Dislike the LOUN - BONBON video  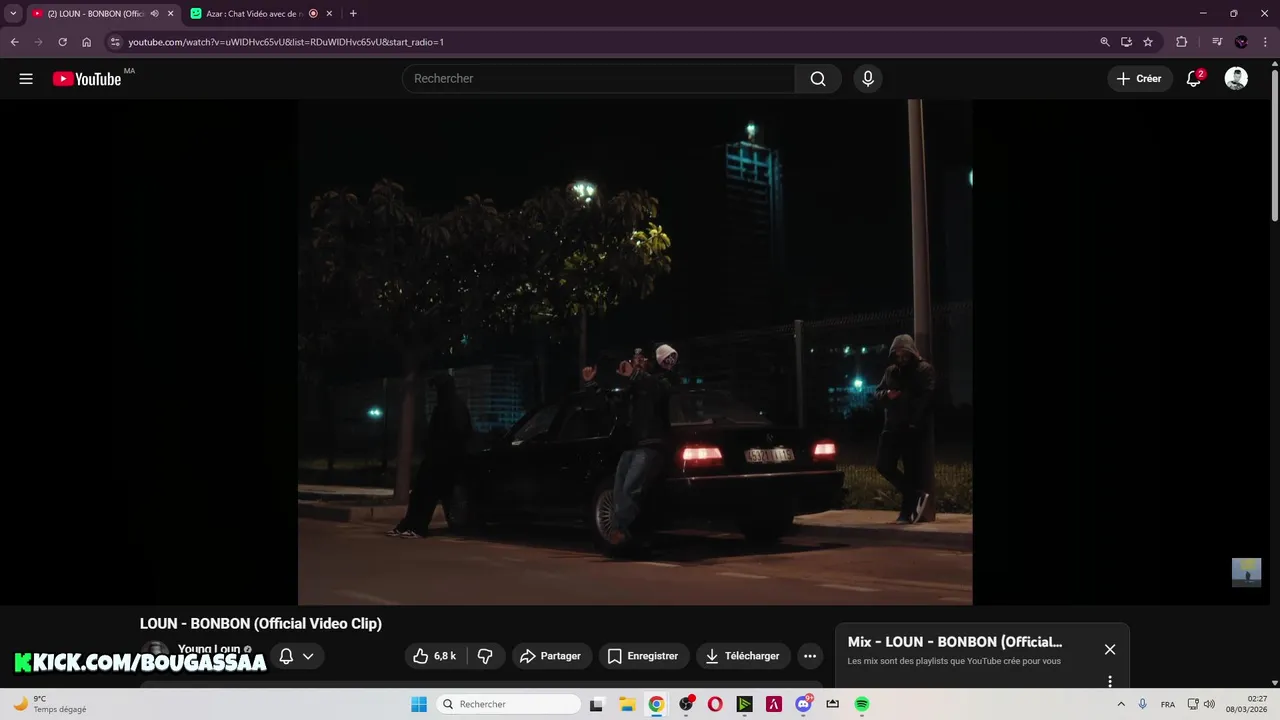[x=485, y=656]
